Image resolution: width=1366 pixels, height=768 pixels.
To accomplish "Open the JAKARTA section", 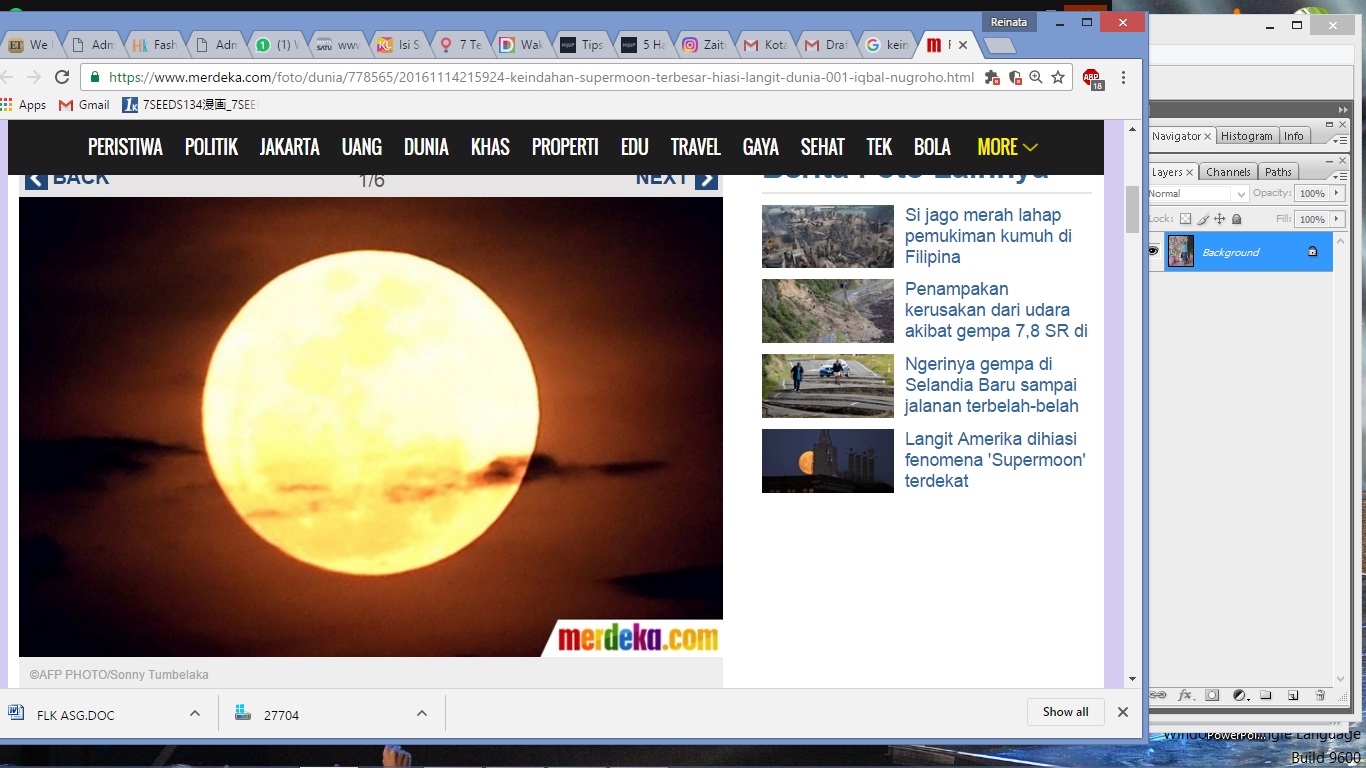I will click(x=289, y=147).
